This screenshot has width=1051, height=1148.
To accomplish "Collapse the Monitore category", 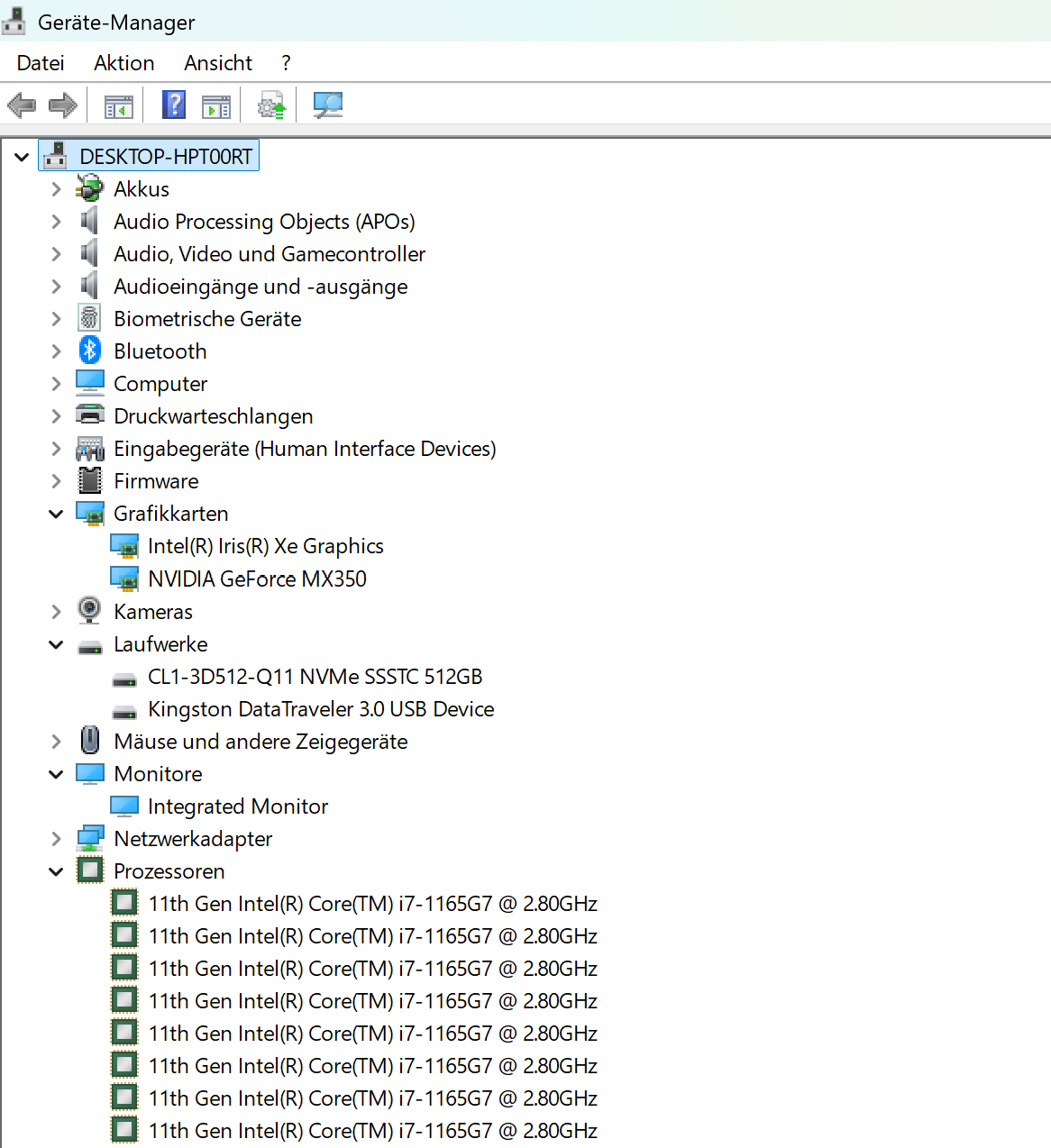I will click(56, 774).
